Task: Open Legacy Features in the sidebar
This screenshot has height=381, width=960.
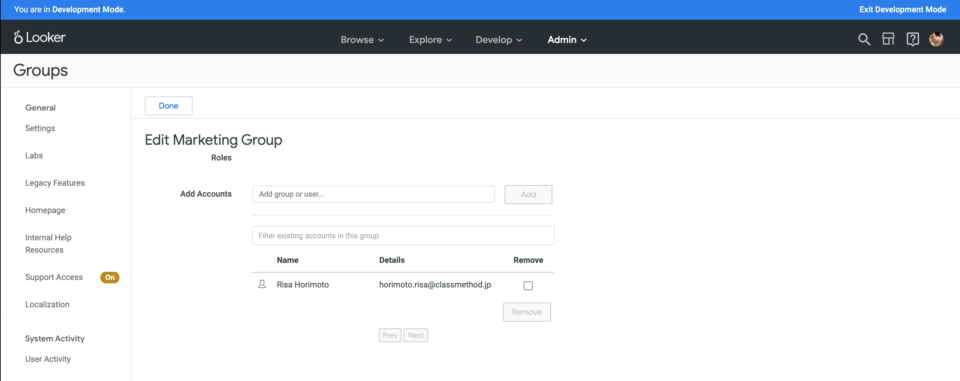Action: [55, 183]
